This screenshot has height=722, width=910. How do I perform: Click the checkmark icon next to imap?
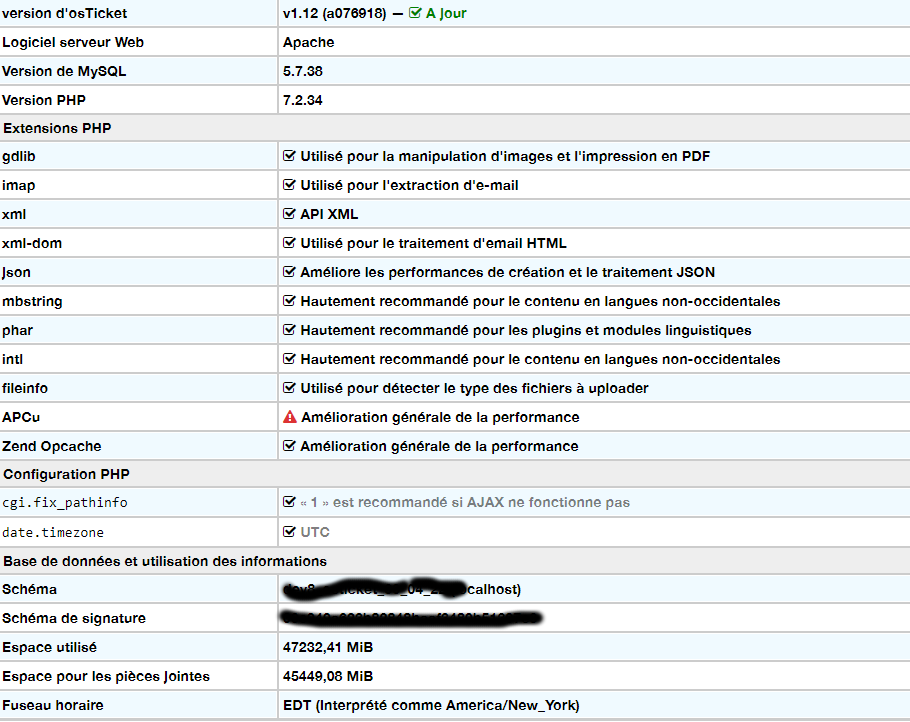click(x=289, y=185)
